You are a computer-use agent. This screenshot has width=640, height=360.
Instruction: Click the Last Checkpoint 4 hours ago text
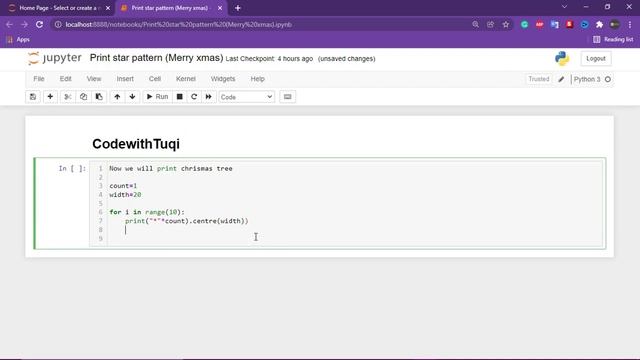coord(269,59)
